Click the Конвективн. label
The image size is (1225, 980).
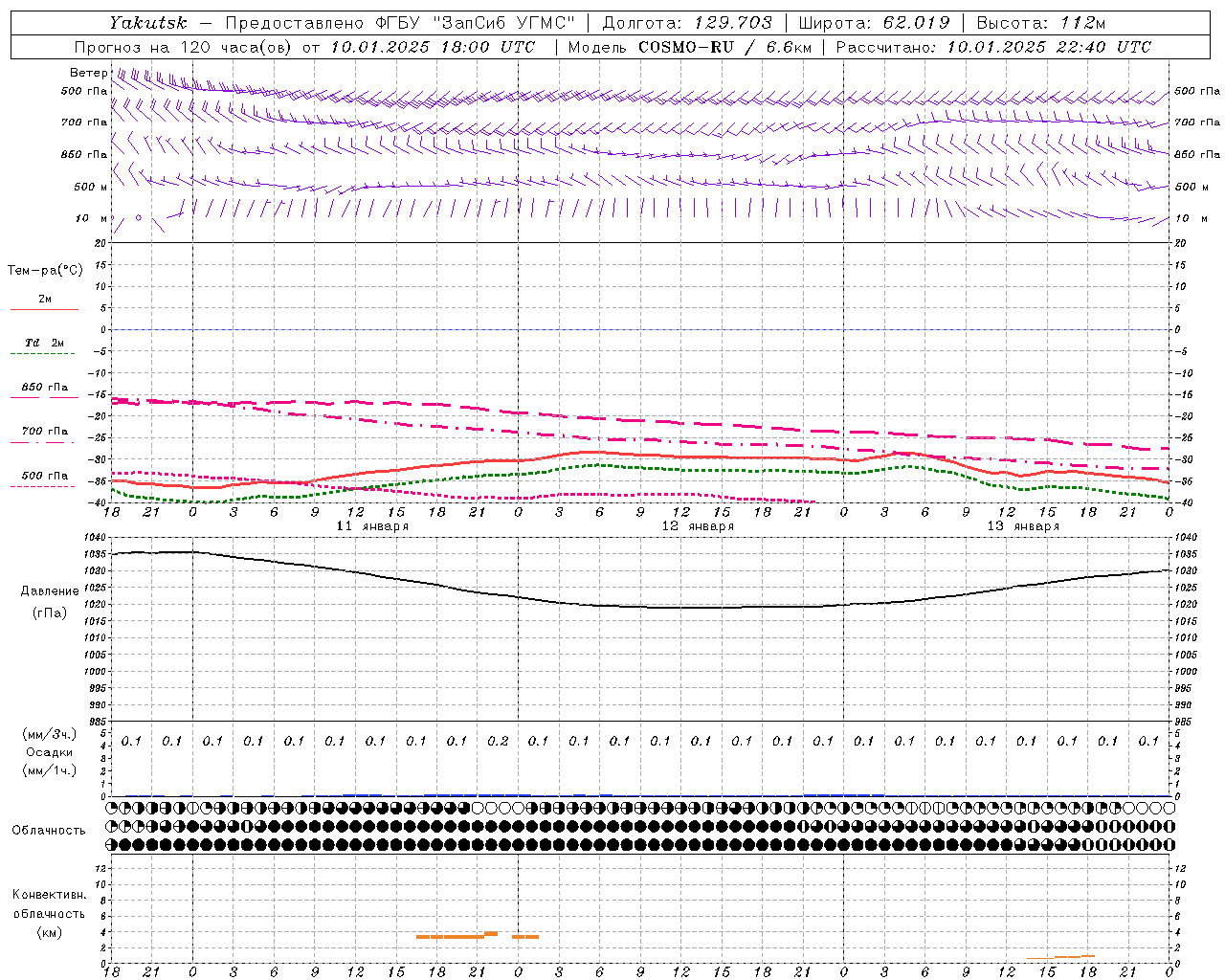(x=49, y=895)
